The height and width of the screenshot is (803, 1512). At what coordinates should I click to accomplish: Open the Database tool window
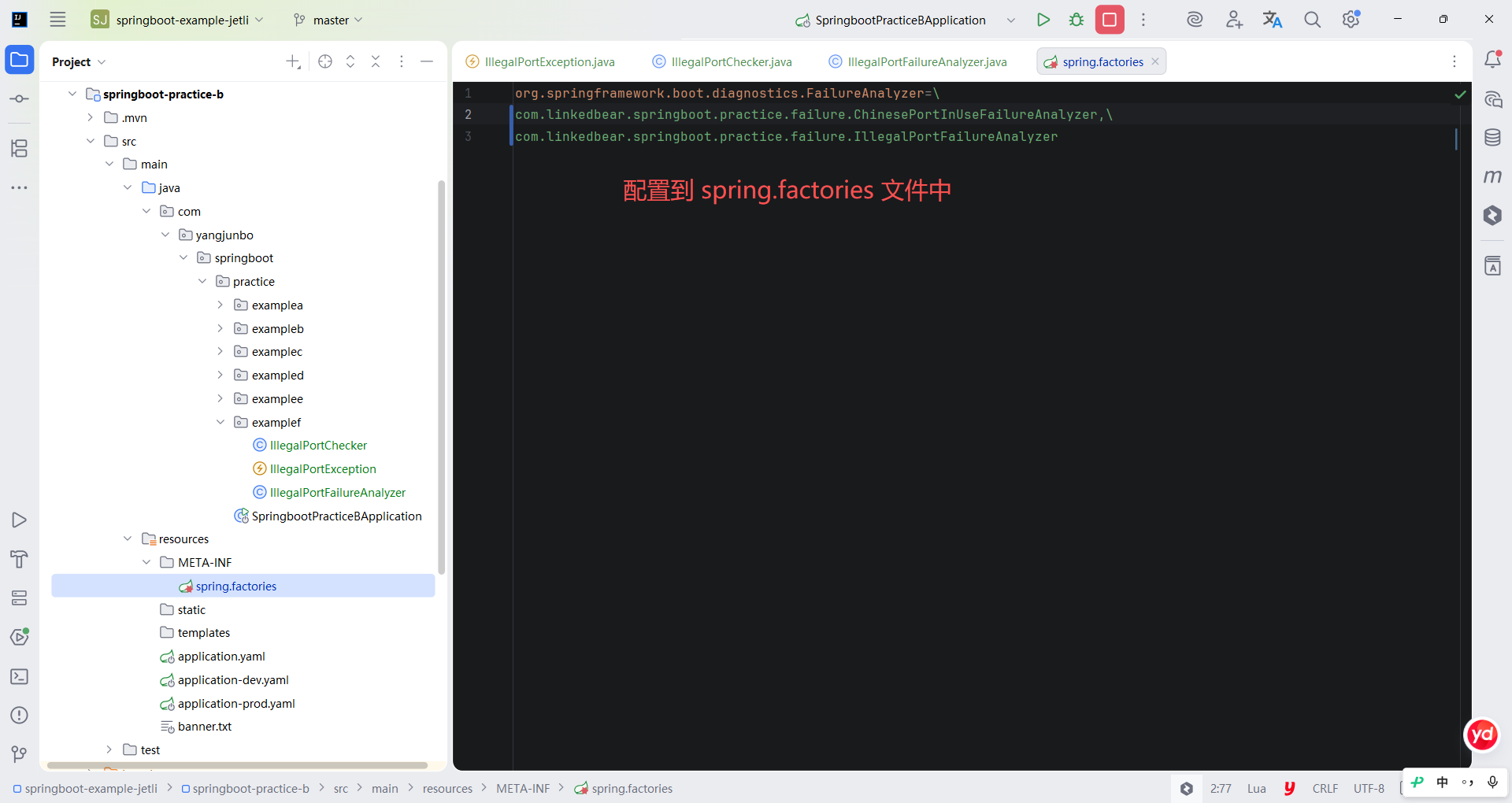(x=1492, y=138)
